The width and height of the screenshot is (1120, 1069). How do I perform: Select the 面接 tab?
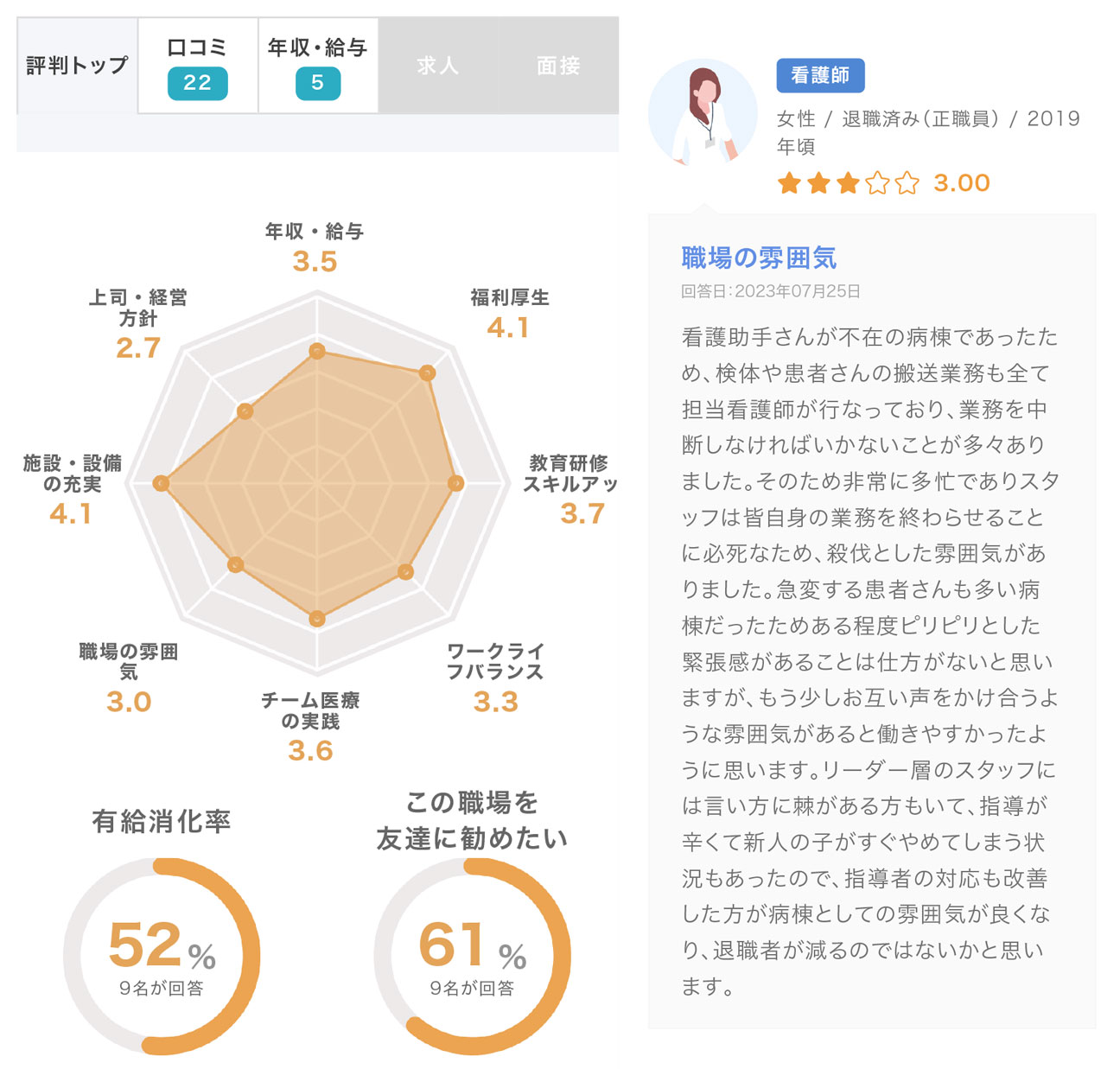(x=558, y=66)
